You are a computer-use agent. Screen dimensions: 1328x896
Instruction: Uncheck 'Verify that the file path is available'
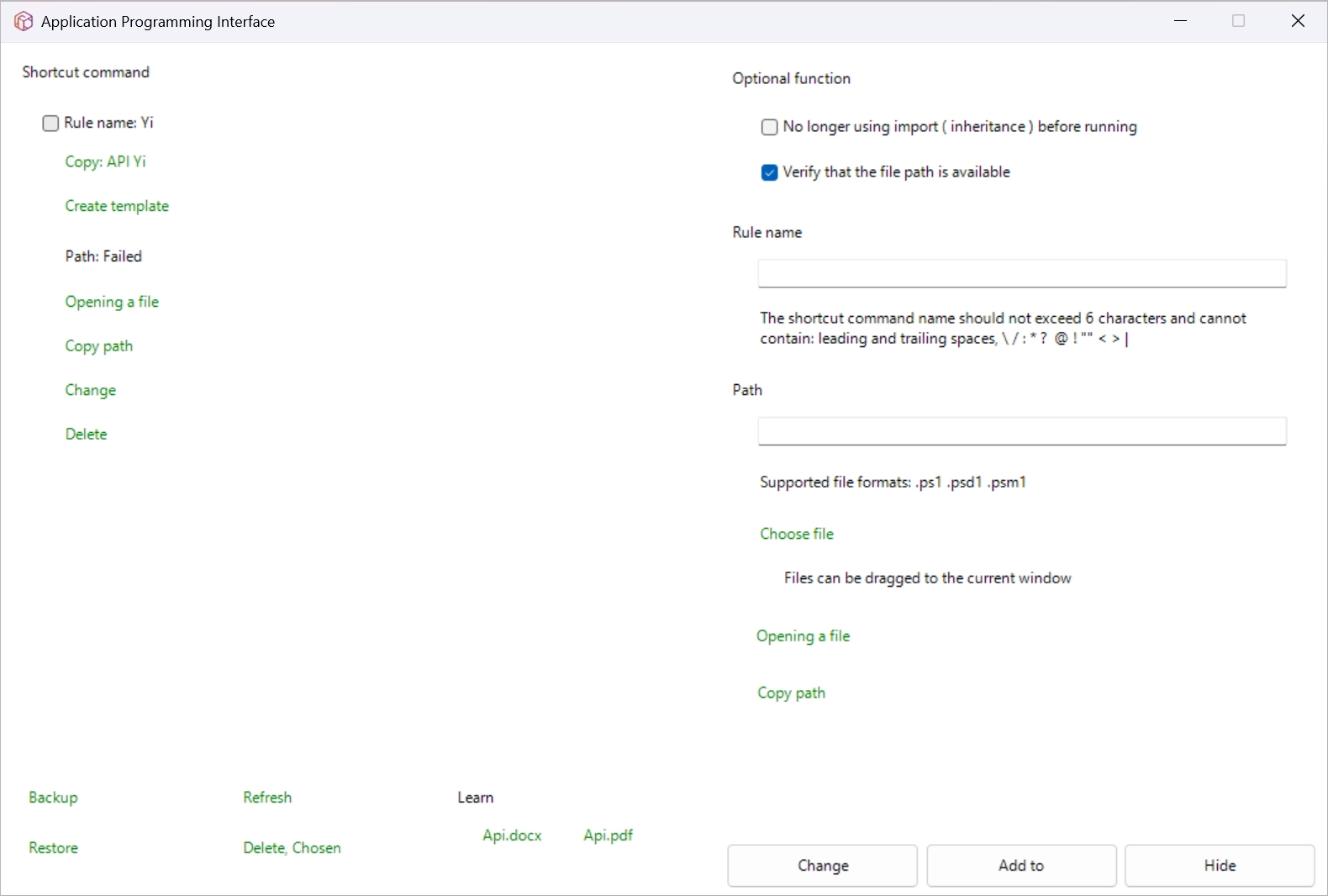(x=769, y=172)
